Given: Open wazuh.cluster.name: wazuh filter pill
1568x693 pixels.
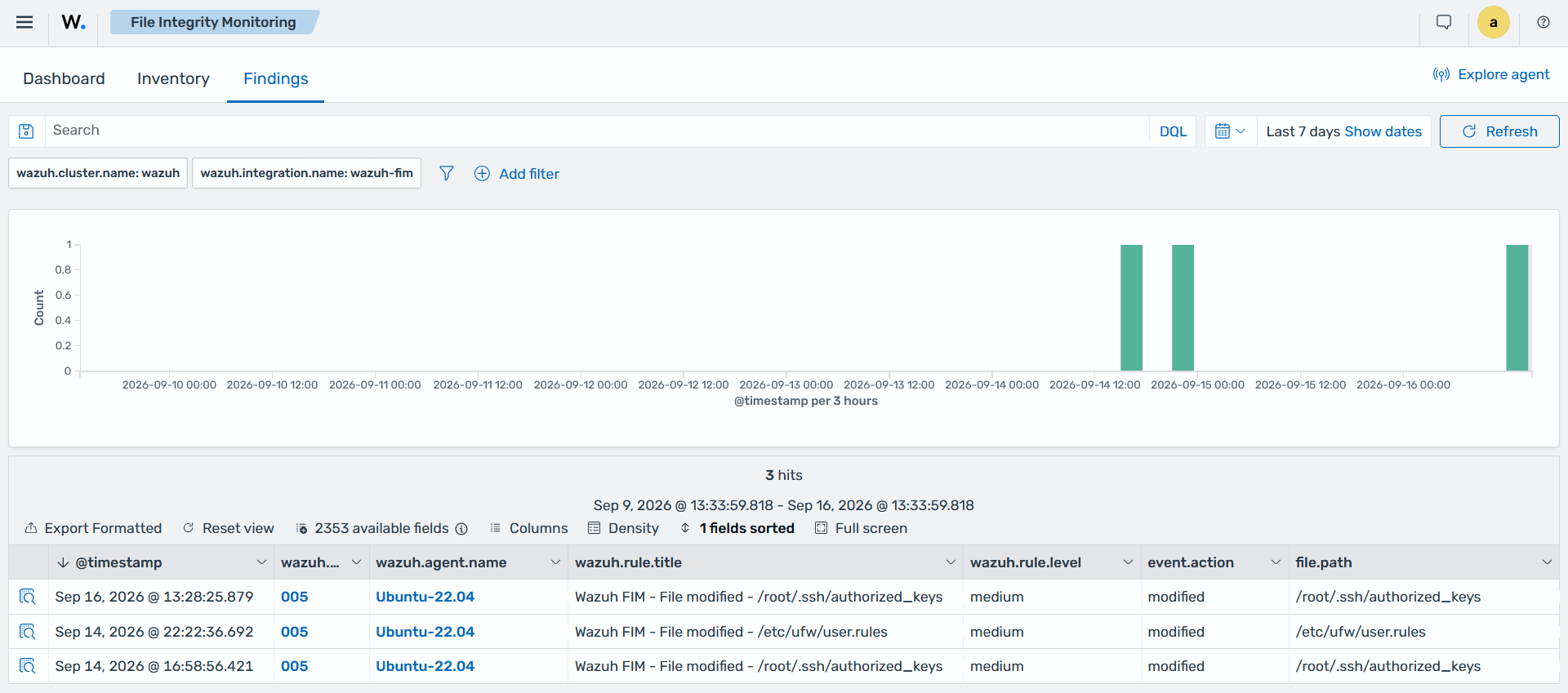Looking at the screenshot, I should tap(98, 173).
